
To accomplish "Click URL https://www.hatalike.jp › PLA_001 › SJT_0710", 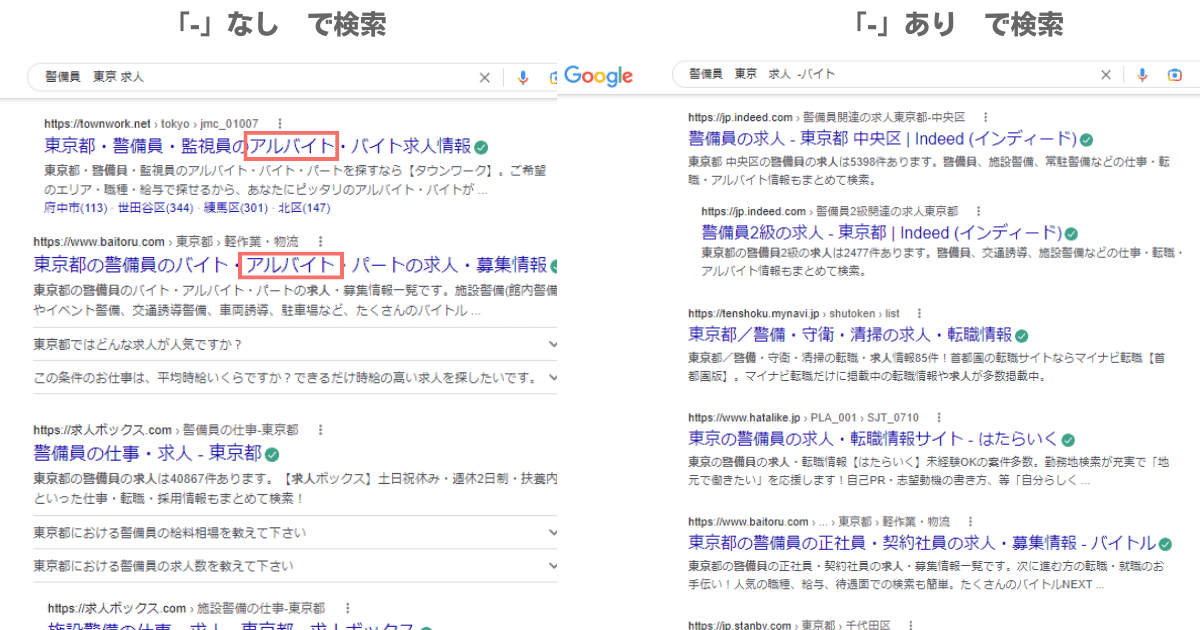I will [x=803, y=417].
